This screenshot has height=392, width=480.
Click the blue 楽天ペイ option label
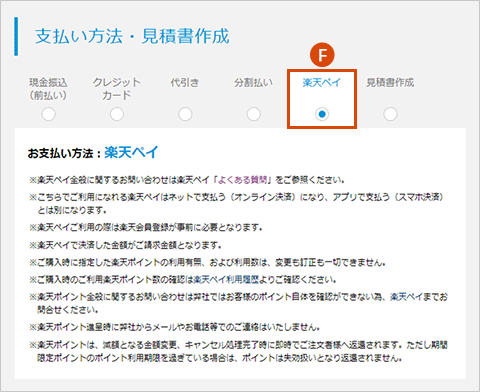coord(322,82)
